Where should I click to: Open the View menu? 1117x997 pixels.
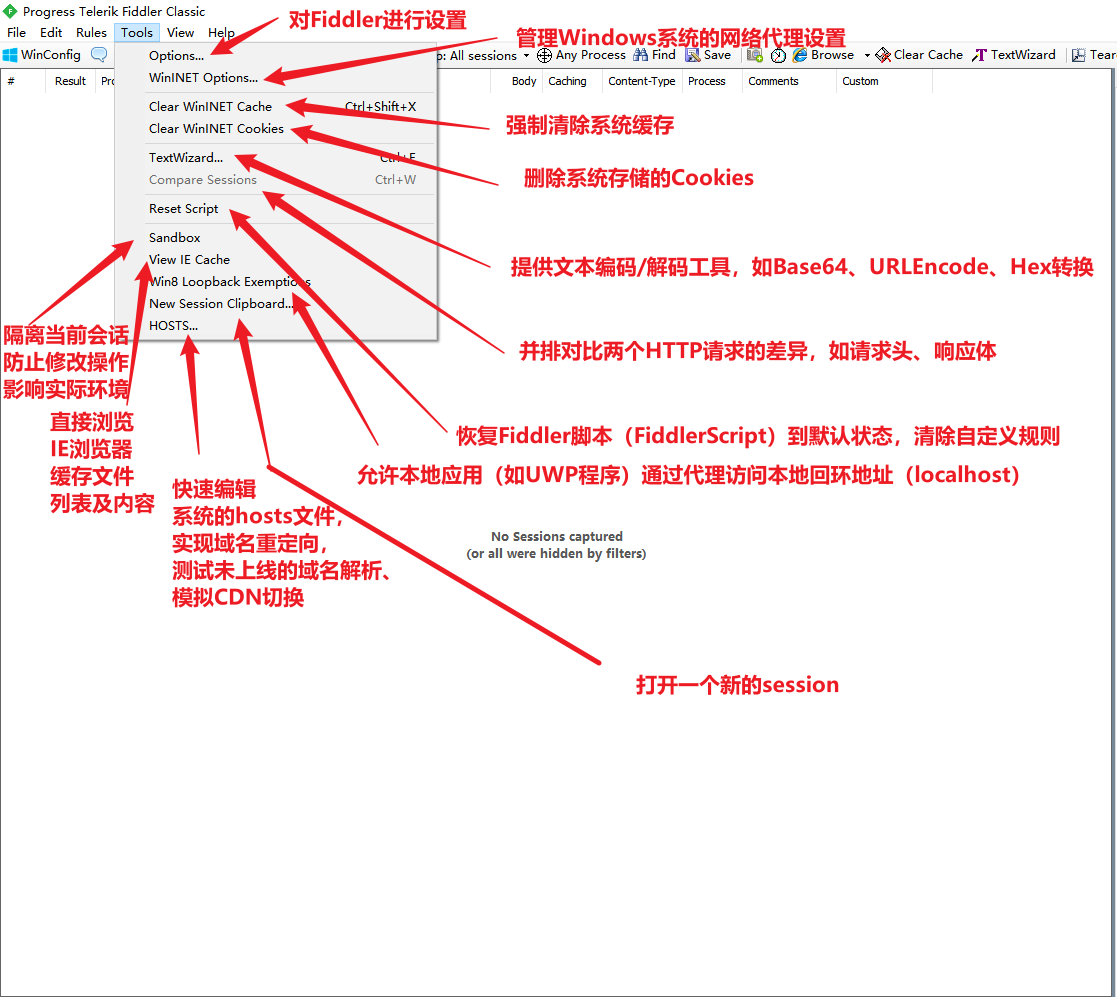(x=180, y=33)
